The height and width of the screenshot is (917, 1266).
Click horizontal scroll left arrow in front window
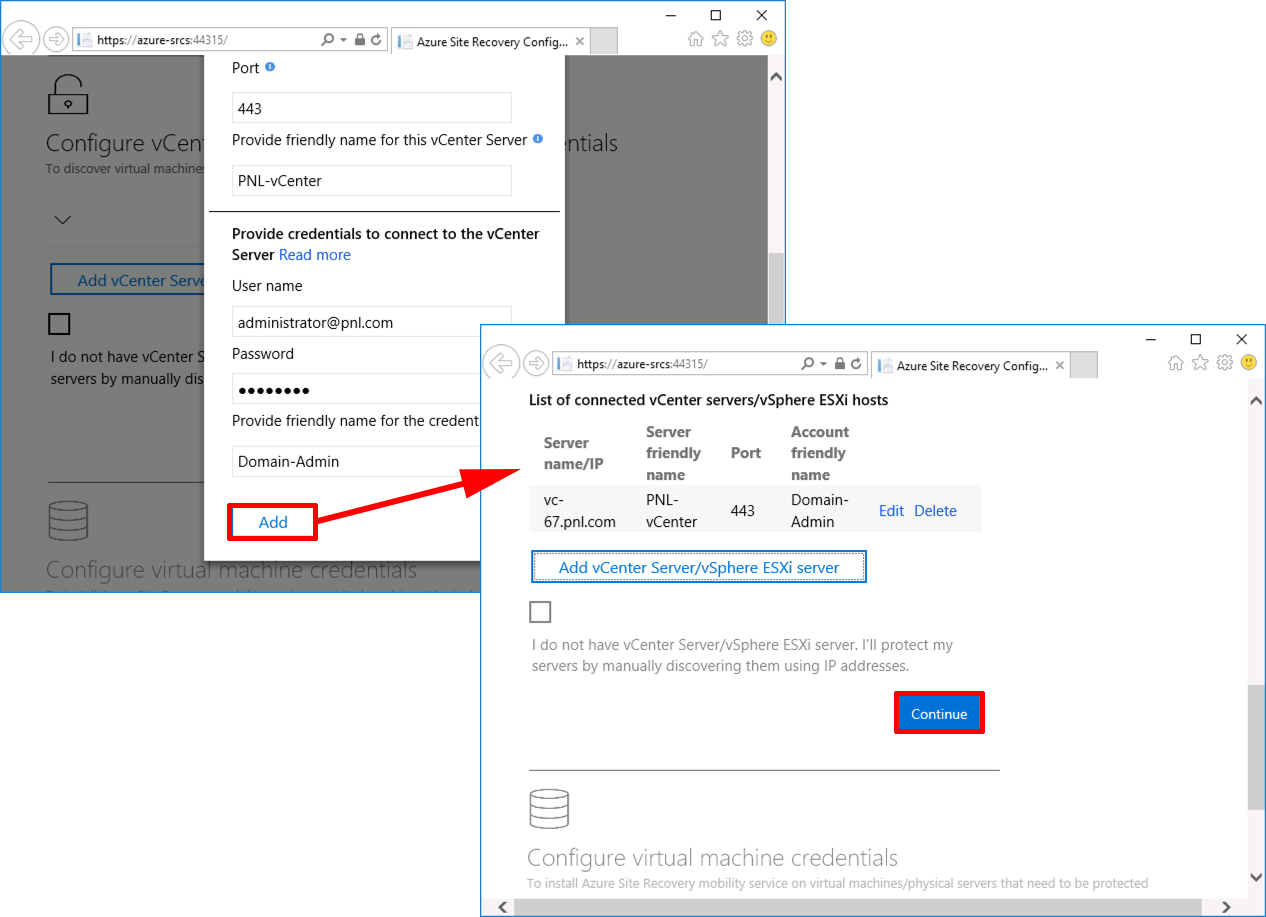[503, 907]
